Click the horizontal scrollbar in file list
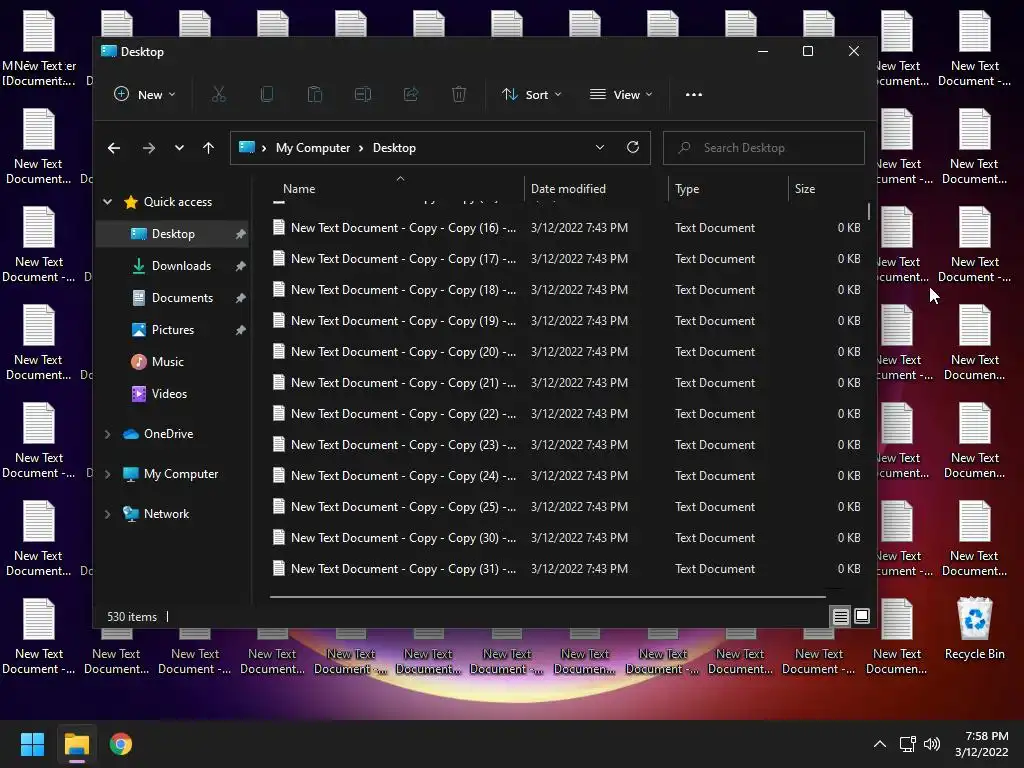The image size is (1024, 768). (548, 597)
